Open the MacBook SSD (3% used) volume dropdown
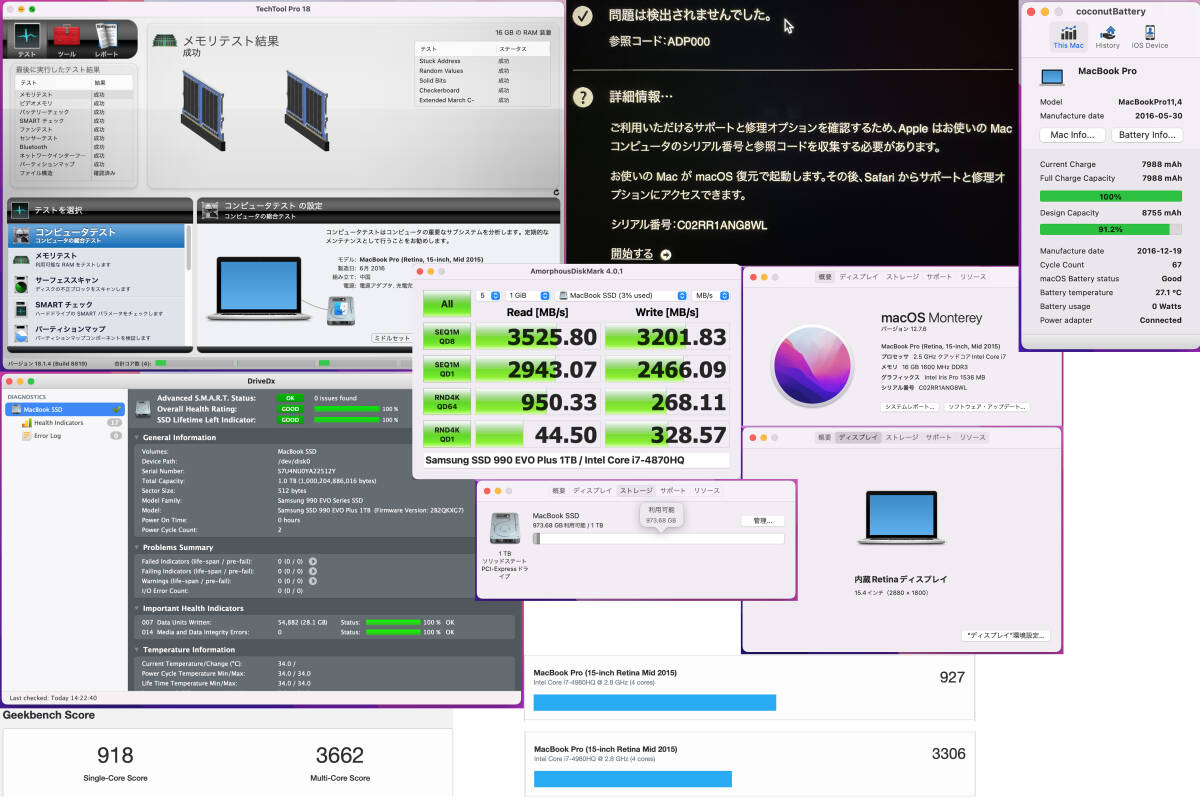The width and height of the screenshot is (1200, 800). point(621,296)
